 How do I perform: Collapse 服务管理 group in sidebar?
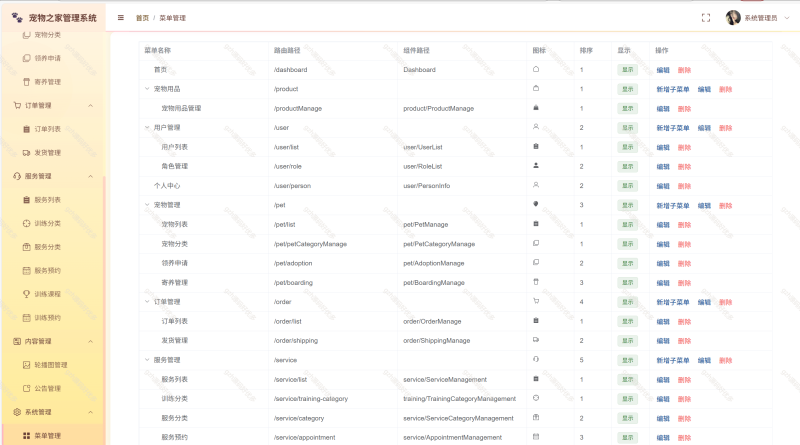point(91,176)
